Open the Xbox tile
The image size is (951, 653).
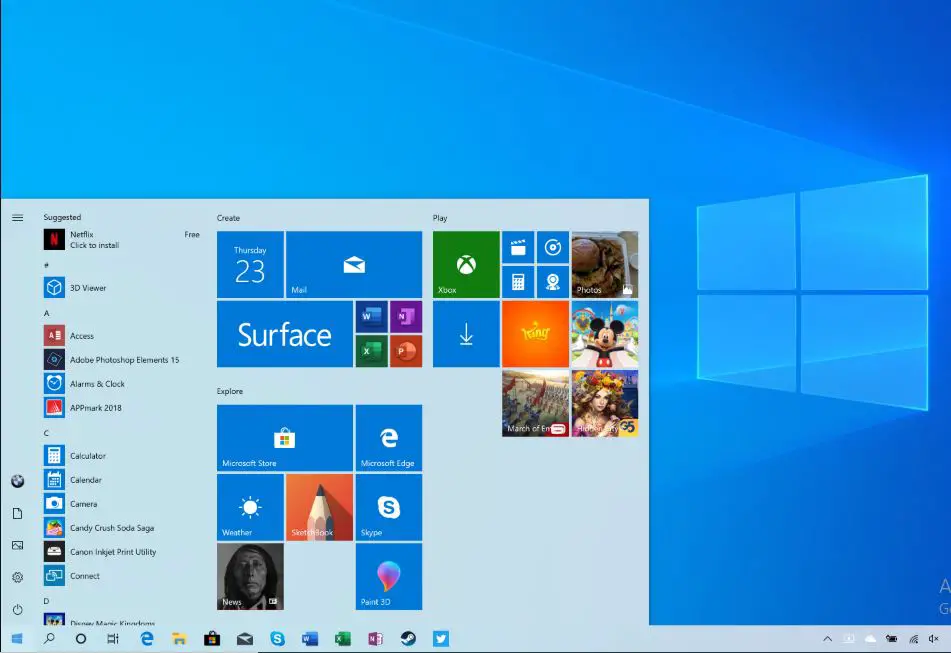pos(466,264)
